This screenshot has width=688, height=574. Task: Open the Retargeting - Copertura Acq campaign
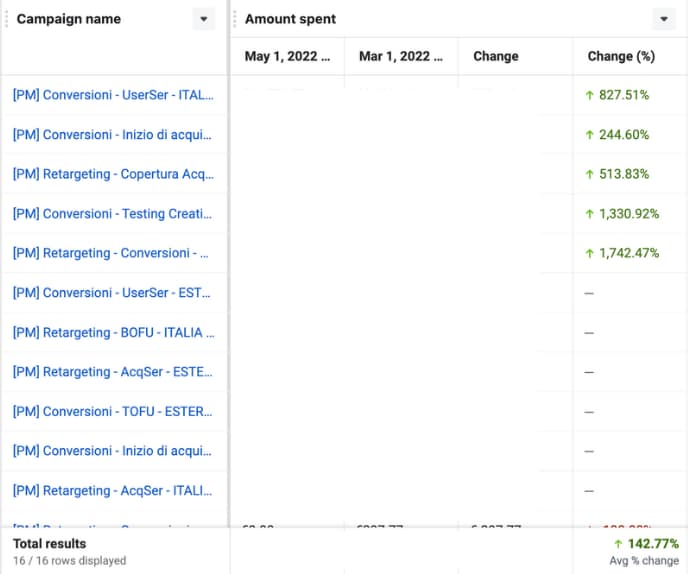click(113, 174)
